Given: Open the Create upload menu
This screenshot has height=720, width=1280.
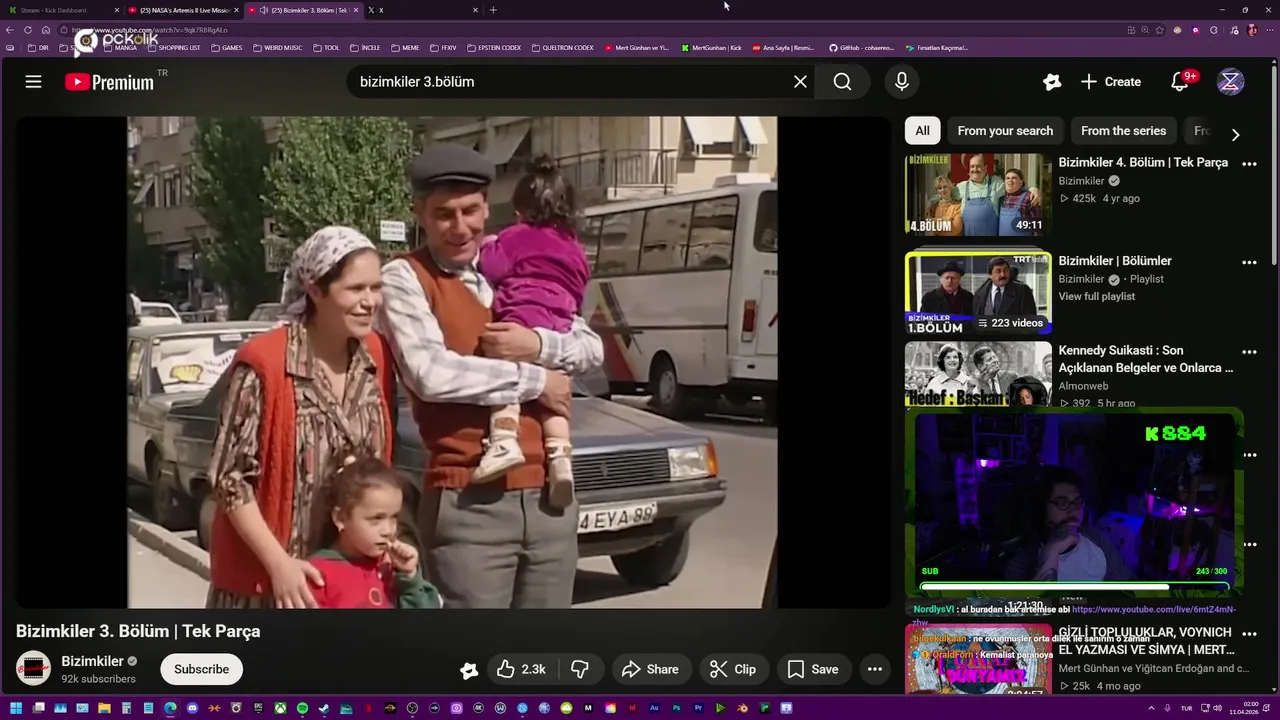Looking at the screenshot, I should click(1111, 82).
